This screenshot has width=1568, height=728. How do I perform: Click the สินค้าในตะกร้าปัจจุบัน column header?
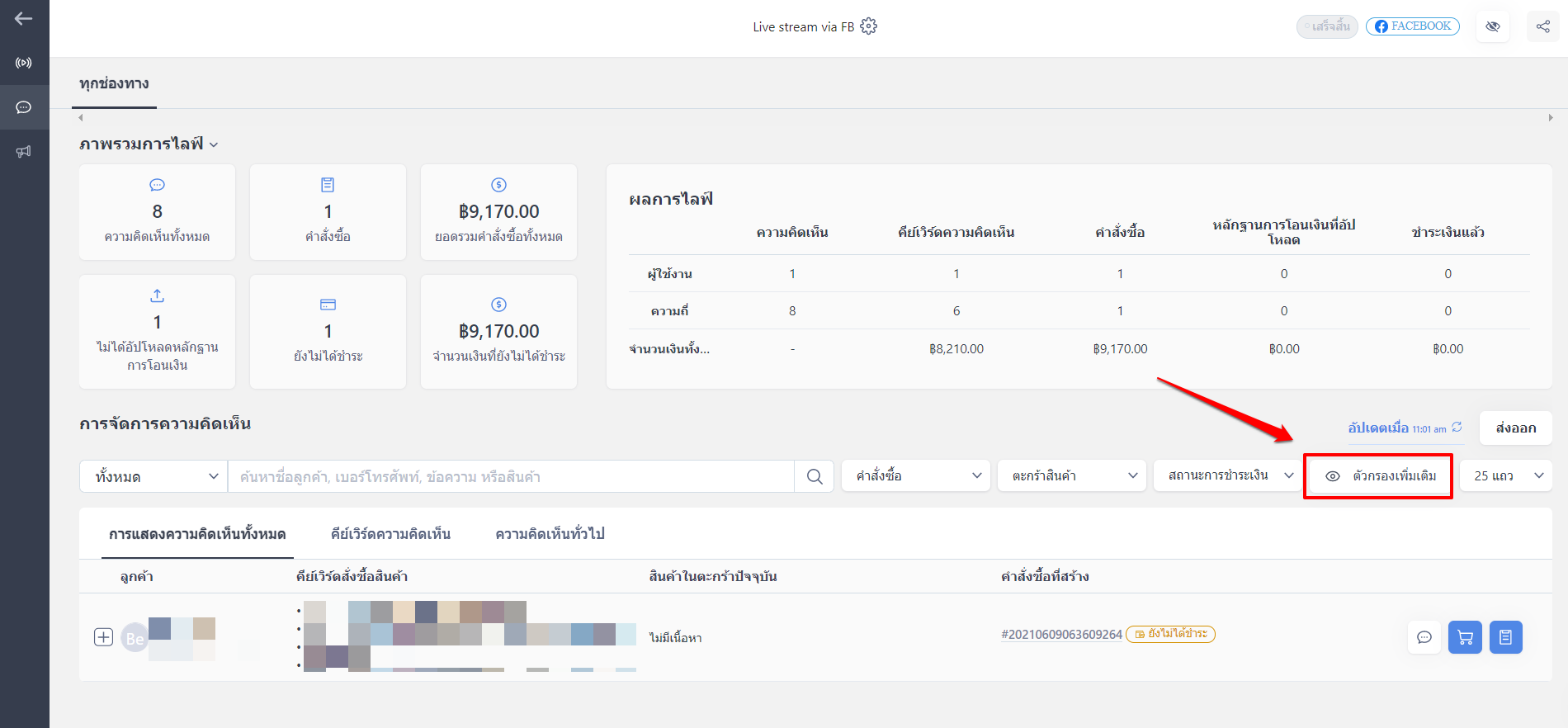pyautogui.click(x=713, y=576)
